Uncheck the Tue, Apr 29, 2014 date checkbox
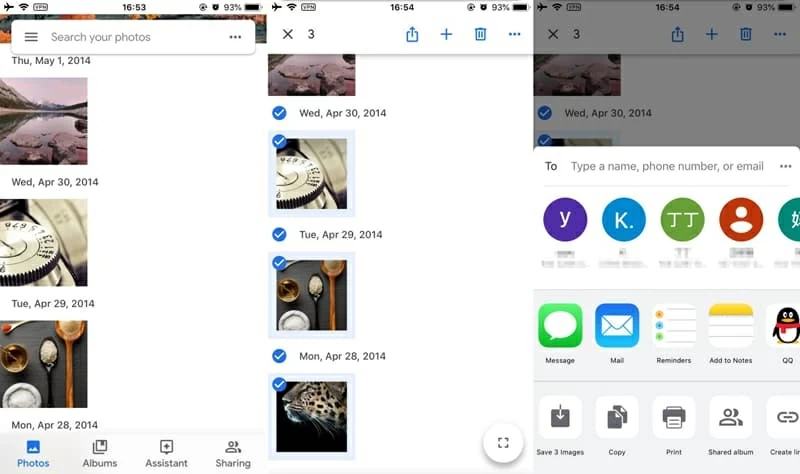 click(x=280, y=235)
